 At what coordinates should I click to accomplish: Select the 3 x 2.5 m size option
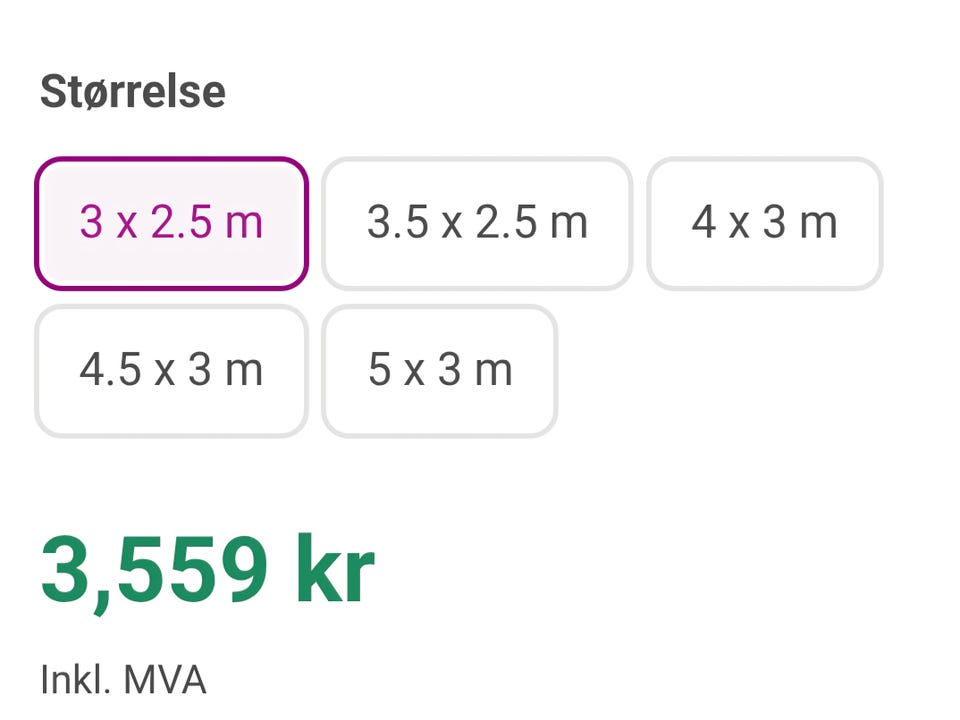tap(171, 223)
